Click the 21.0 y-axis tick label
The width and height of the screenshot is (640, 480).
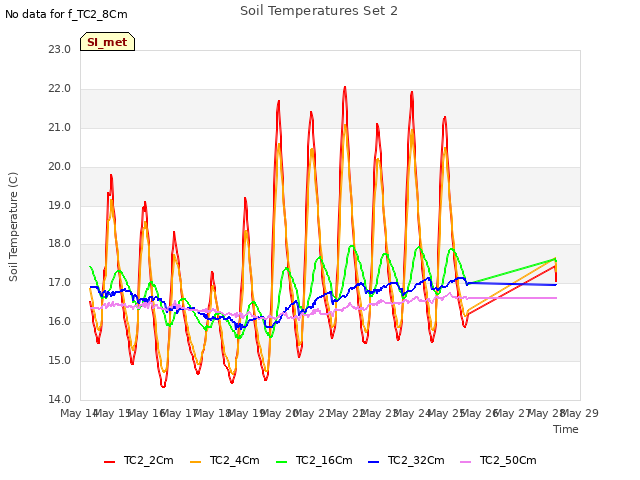(60, 128)
